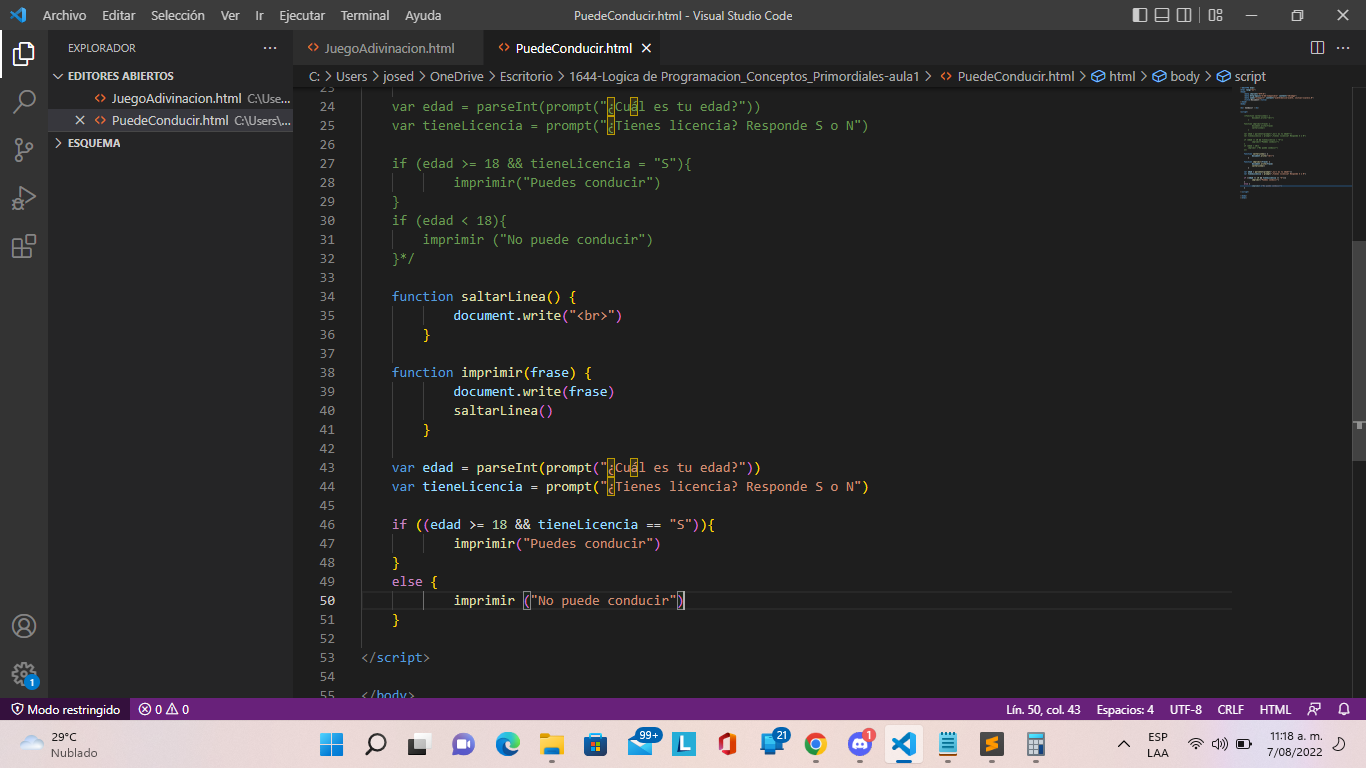Close PuedeConducir.html in open editors list
Image resolution: width=1366 pixels, height=768 pixels.
80,120
